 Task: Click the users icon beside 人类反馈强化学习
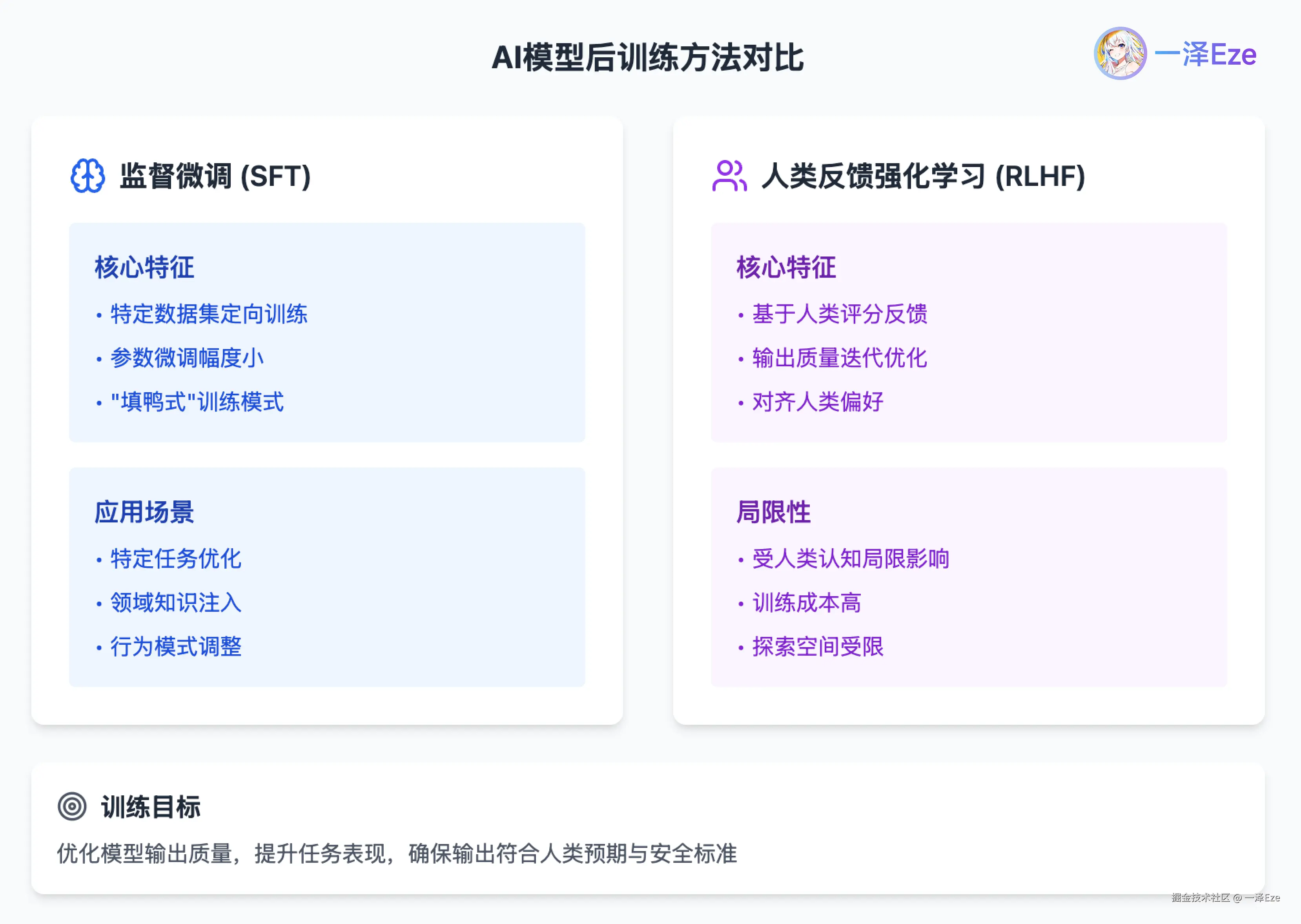coord(729,176)
